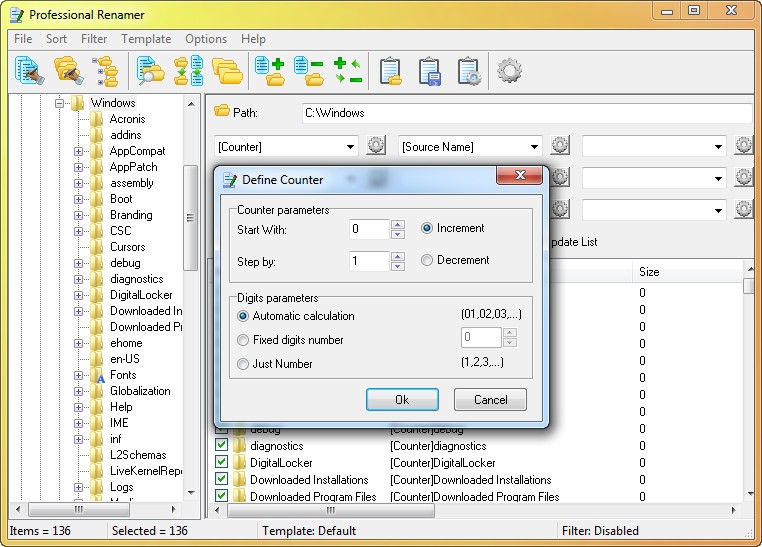Screen dimensions: 762x547
Task: Click the rename files toolbar icon
Action: coord(29,71)
